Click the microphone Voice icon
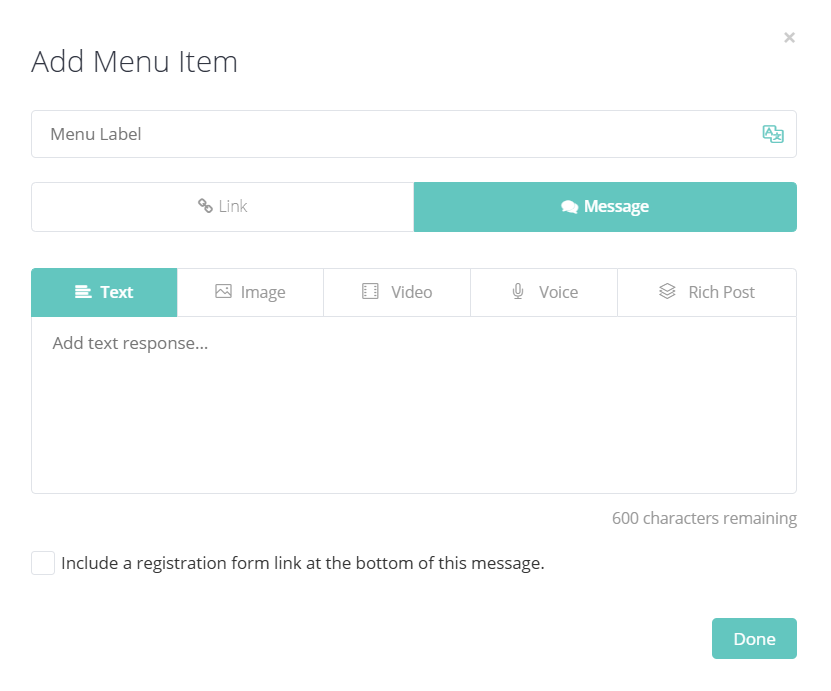Viewport: 831px width, 691px height. (518, 292)
